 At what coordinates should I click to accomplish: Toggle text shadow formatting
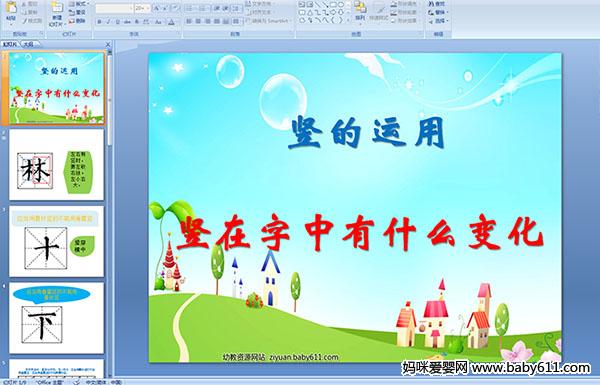[136, 22]
